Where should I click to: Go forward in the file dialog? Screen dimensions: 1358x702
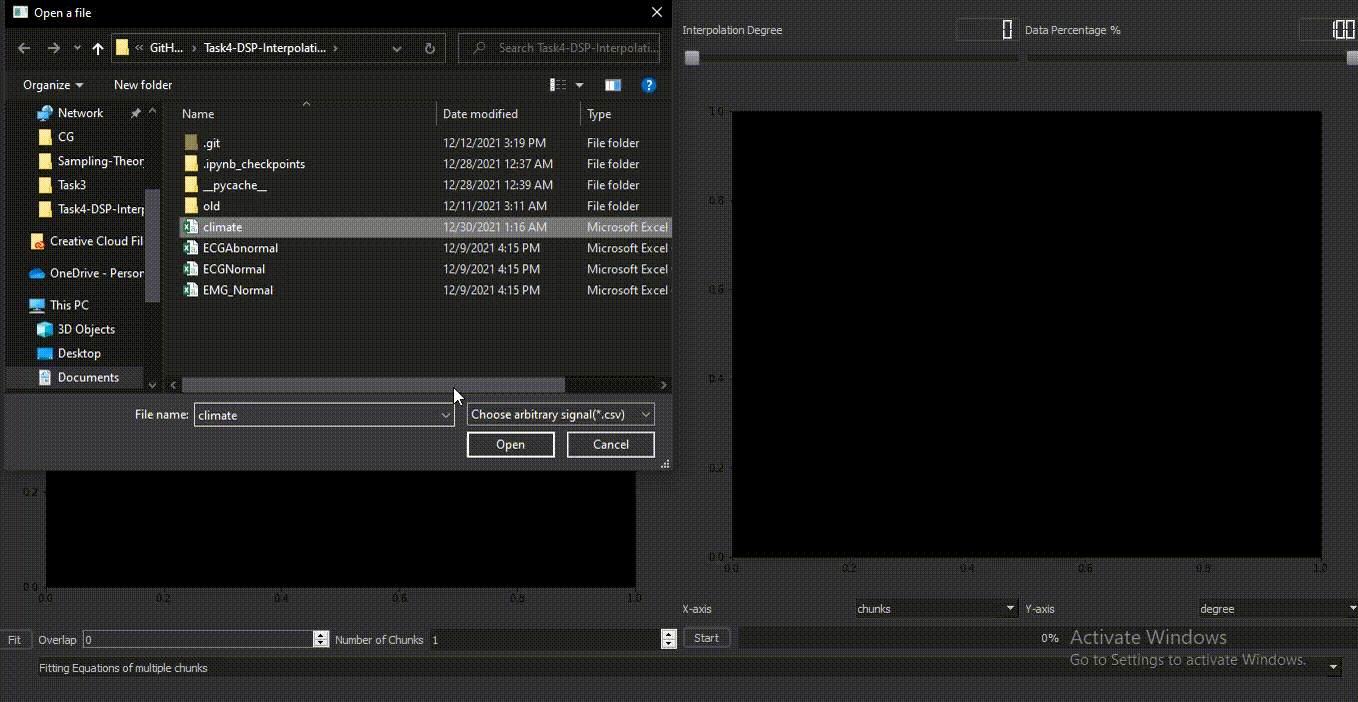click(x=54, y=48)
